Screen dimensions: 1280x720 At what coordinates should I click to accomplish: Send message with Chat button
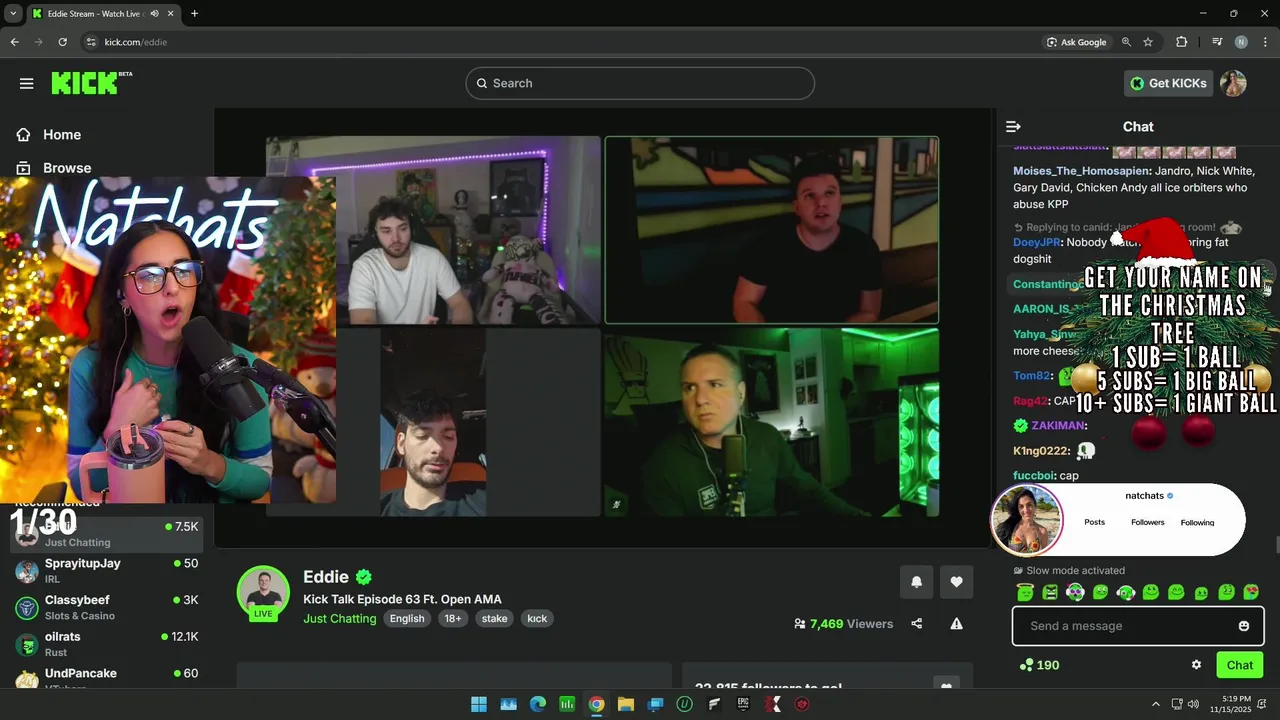click(1239, 665)
